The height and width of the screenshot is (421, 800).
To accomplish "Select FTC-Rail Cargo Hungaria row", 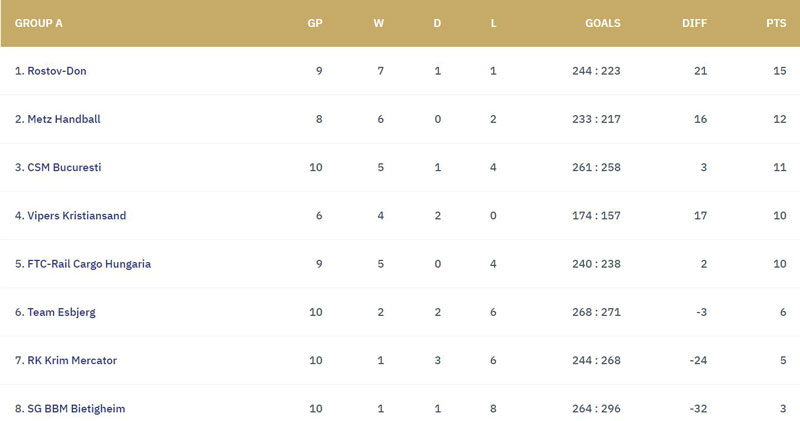I will coord(400,264).
